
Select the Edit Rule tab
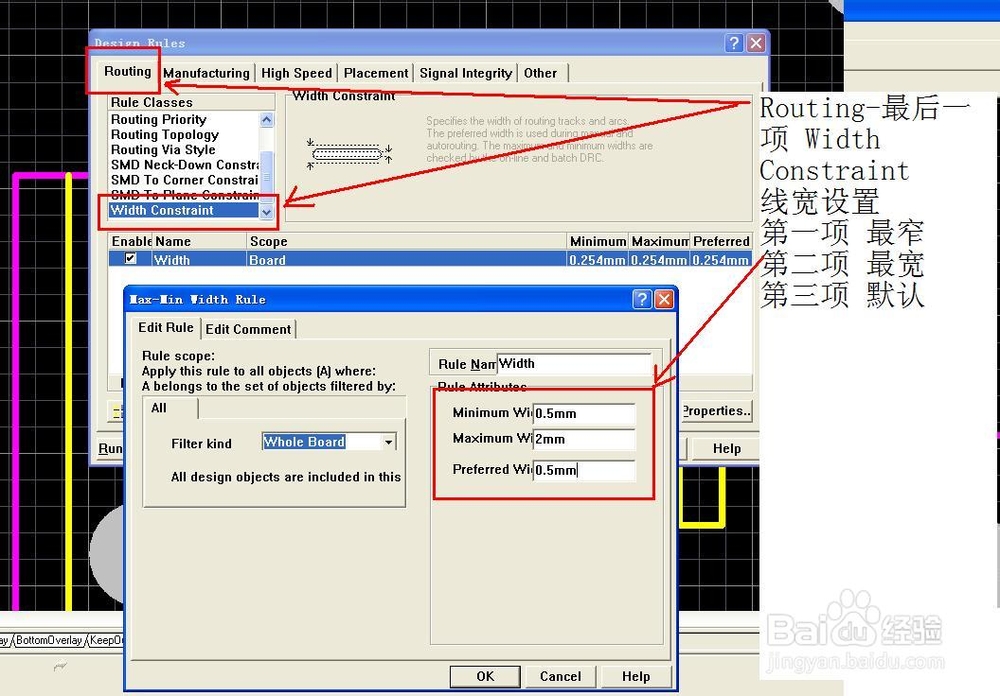click(166, 327)
